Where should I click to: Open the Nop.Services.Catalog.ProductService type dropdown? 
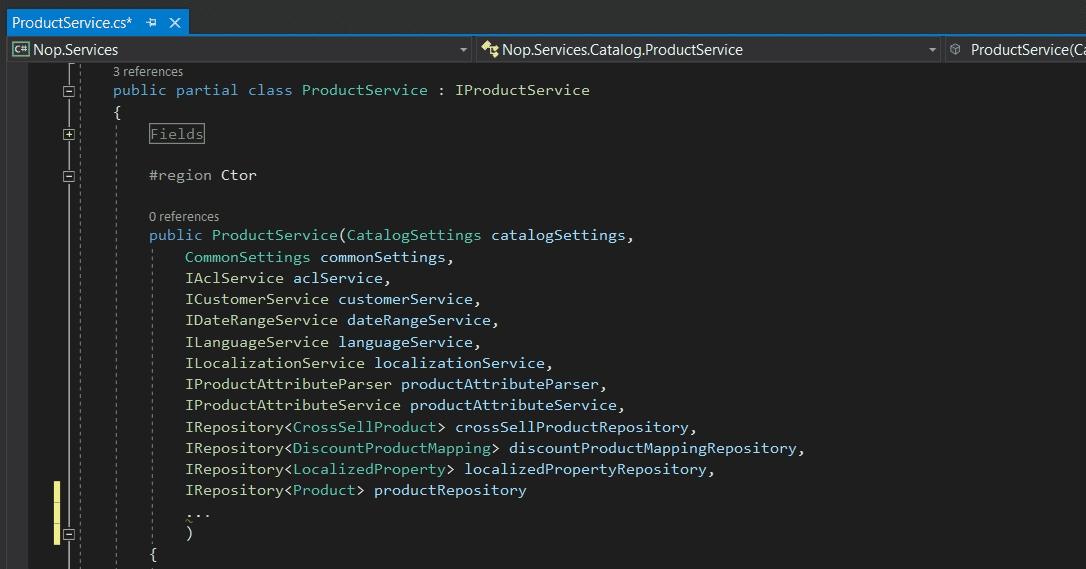point(932,50)
